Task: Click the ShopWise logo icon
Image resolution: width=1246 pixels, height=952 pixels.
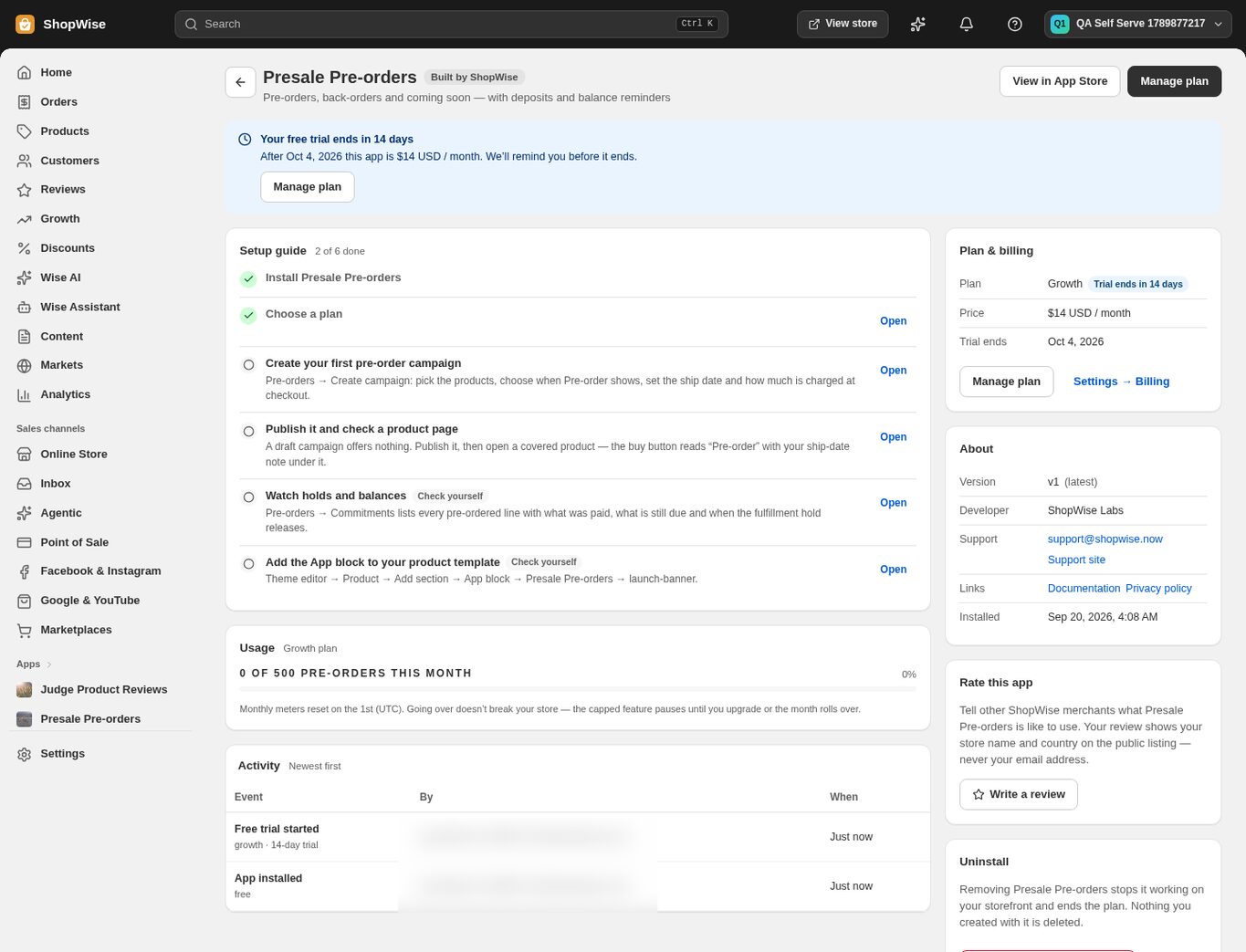Action: pyautogui.click(x=26, y=24)
